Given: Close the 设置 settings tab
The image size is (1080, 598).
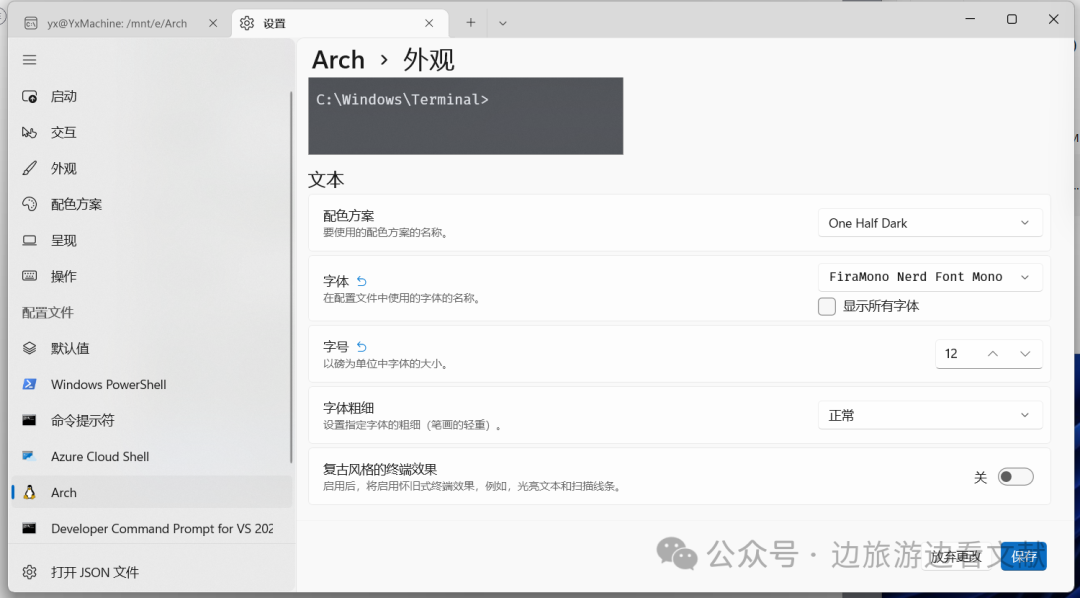Looking at the screenshot, I should tap(429, 23).
